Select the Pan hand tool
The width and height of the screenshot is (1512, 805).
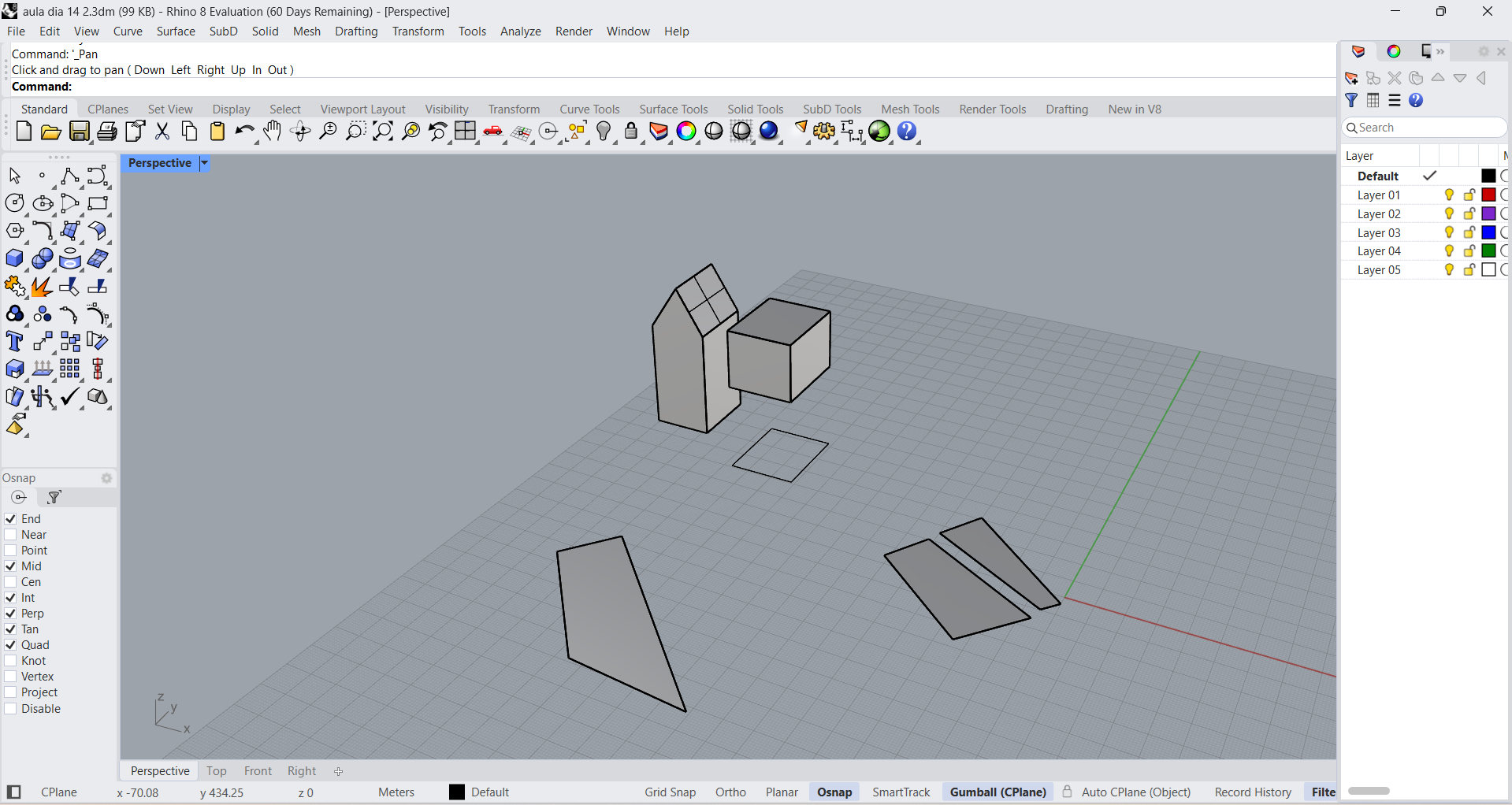click(273, 132)
